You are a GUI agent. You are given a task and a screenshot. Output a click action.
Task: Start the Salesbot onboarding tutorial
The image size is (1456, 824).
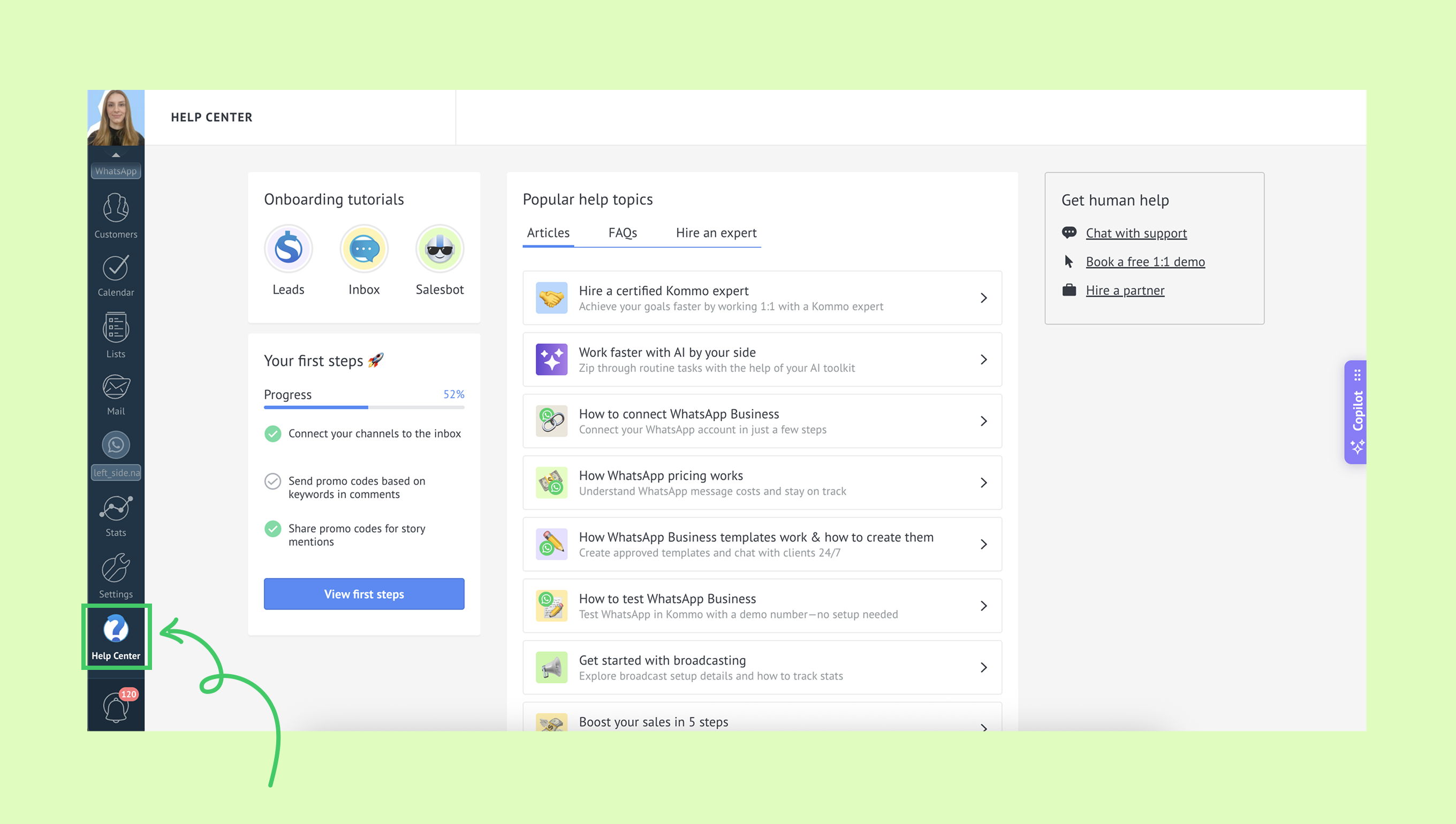pyautogui.click(x=439, y=249)
